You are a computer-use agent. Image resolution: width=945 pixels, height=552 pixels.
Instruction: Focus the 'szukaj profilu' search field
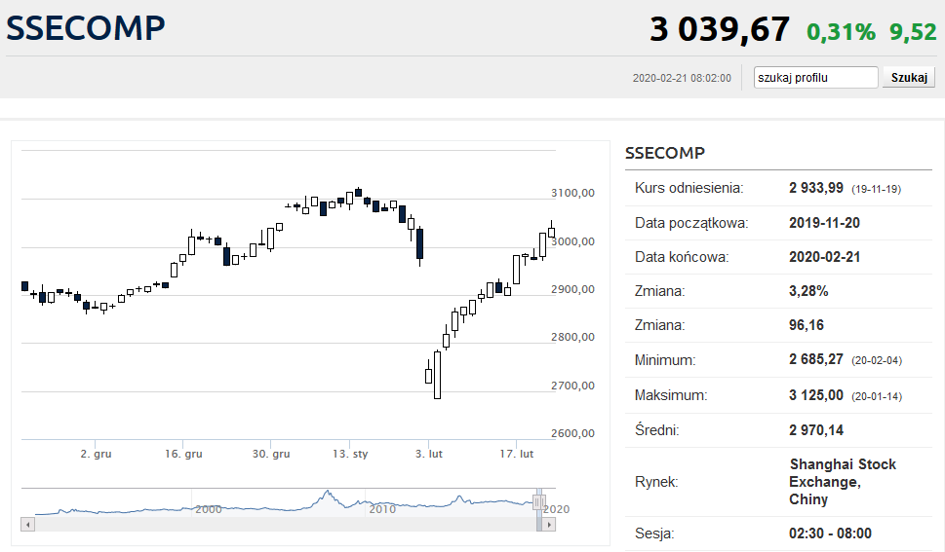point(815,78)
